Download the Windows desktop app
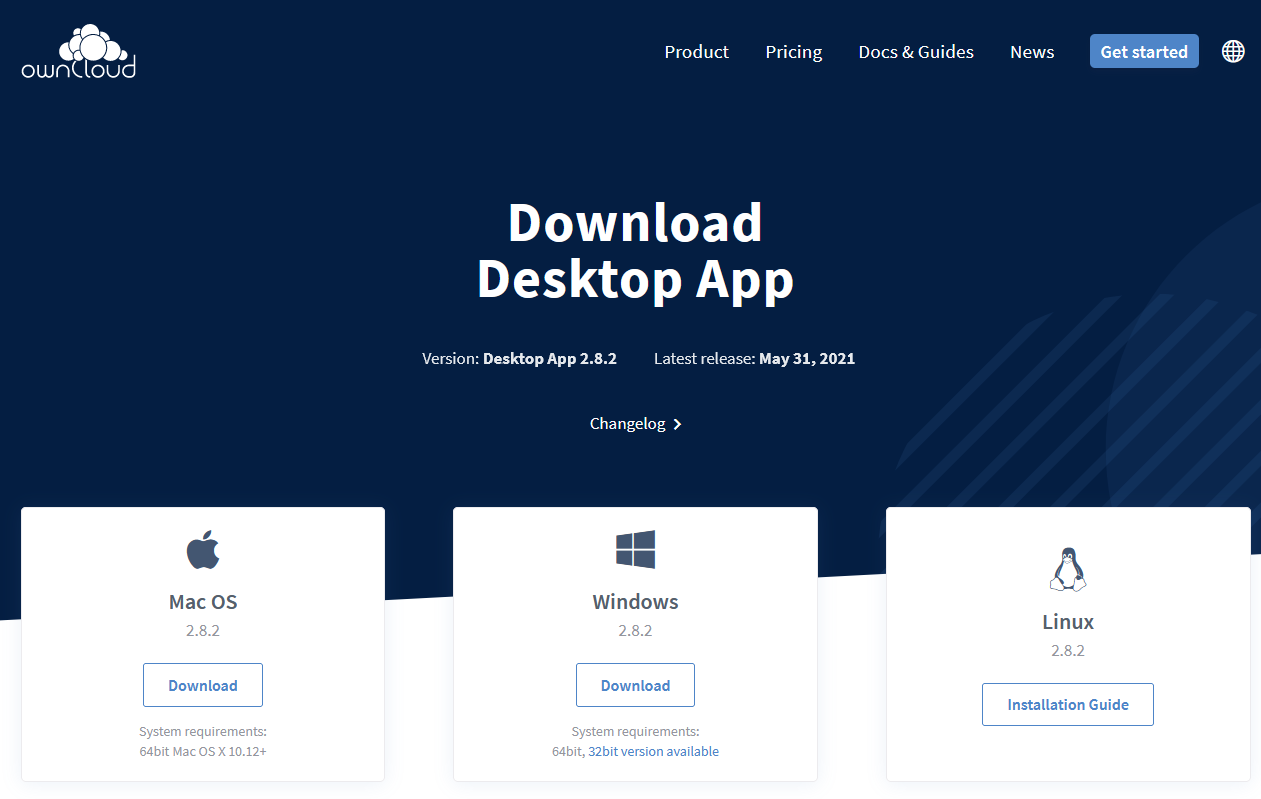The height and width of the screenshot is (799, 1261). 635,685
